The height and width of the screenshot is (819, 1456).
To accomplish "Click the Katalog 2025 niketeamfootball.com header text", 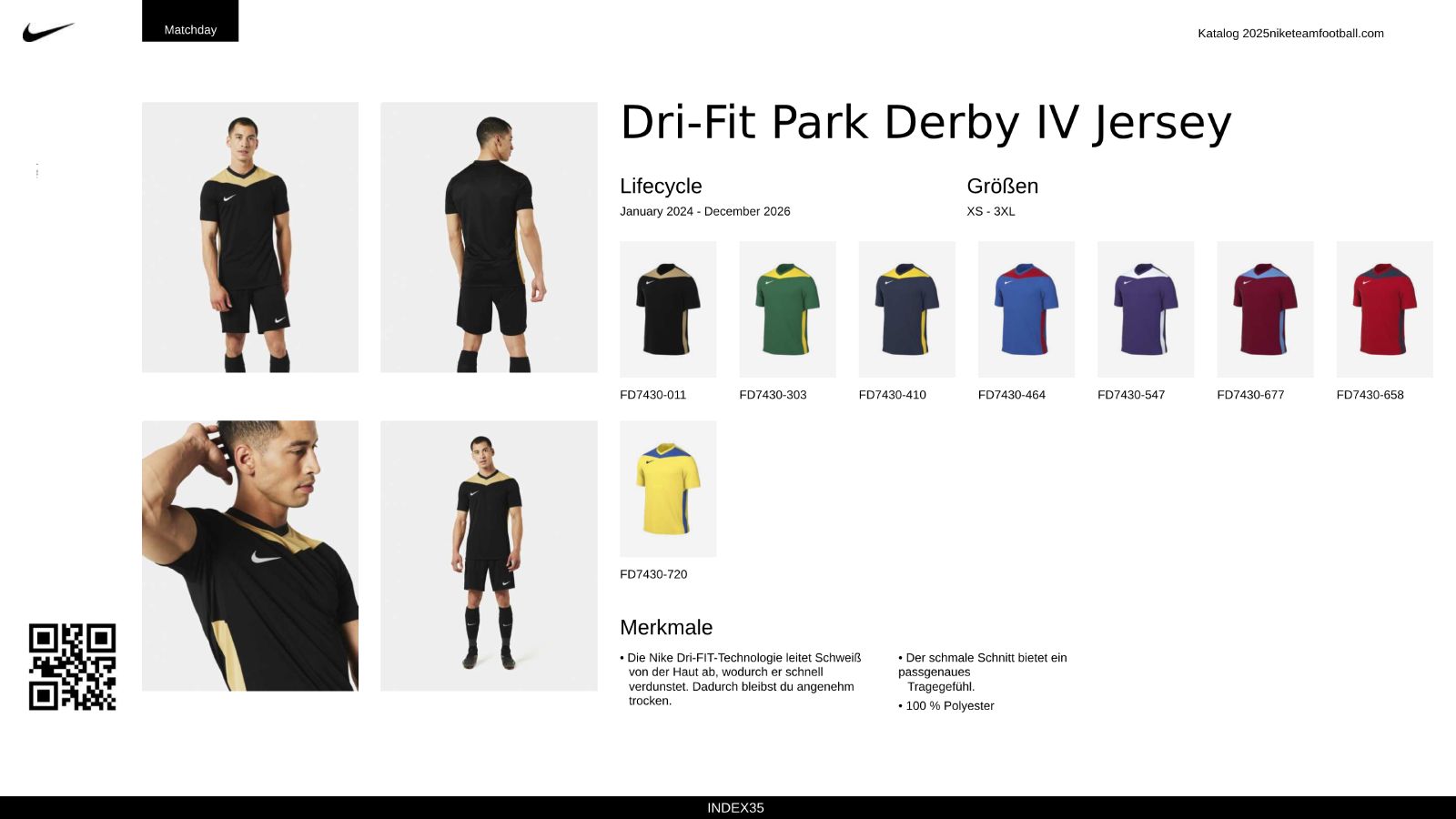I will point(1290,34).
